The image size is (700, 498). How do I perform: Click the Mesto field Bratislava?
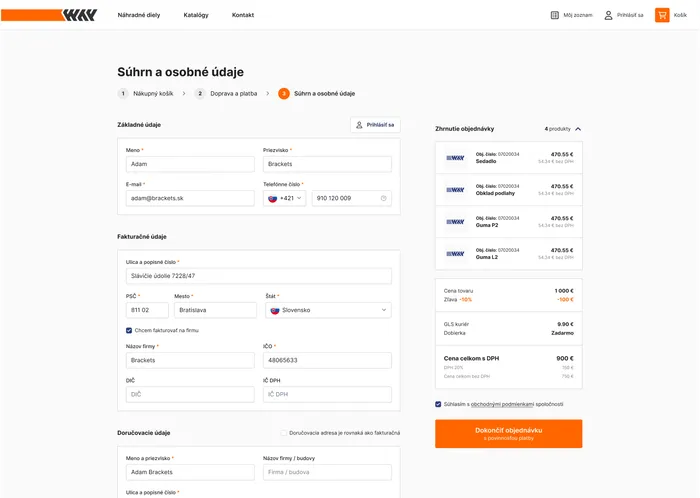[215, 310]
